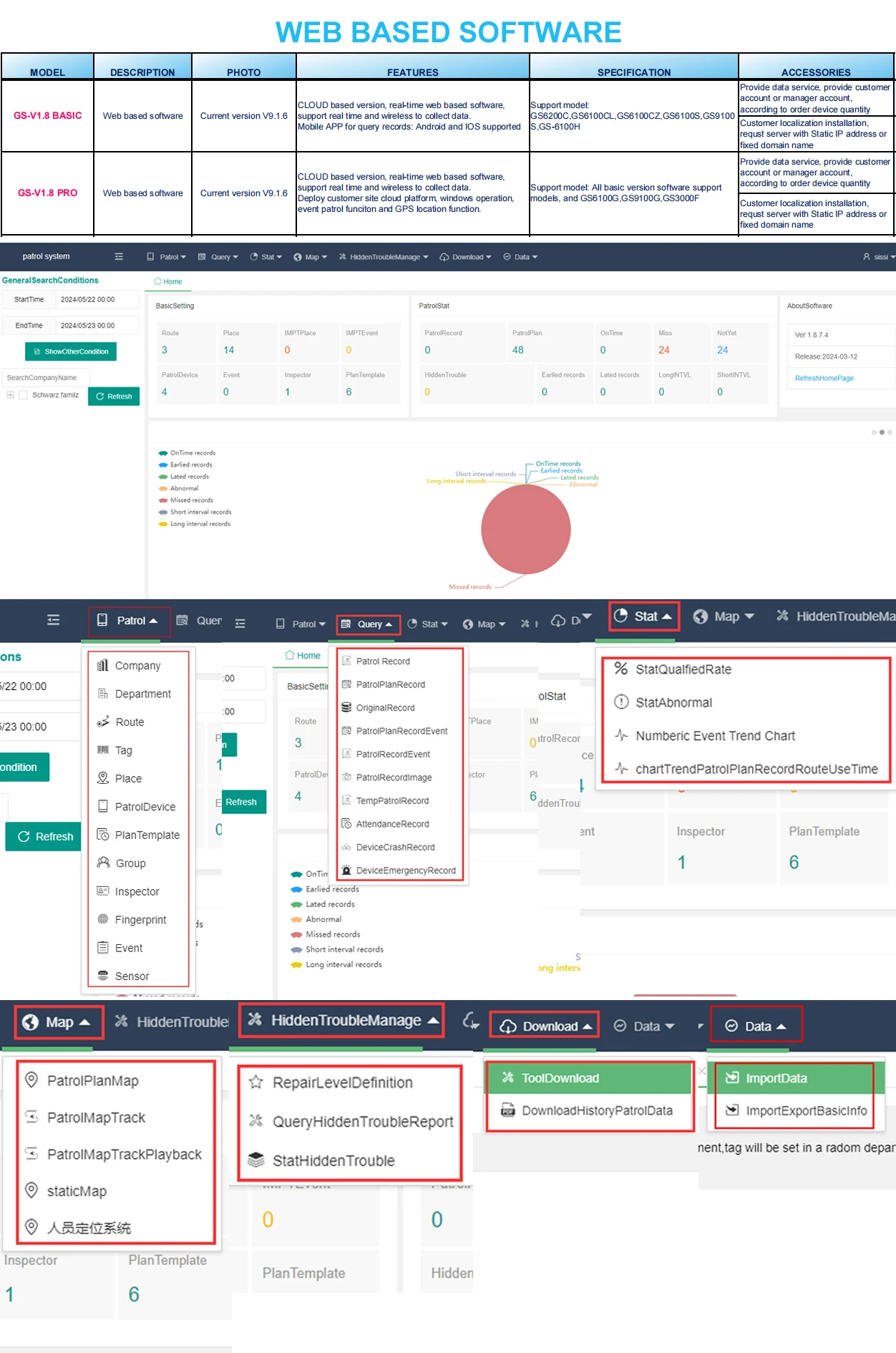Click the DeviceEmergencyRecord alarm icon
The width and height of the screenshot is (896, 1353).
[x=346, y=871]
